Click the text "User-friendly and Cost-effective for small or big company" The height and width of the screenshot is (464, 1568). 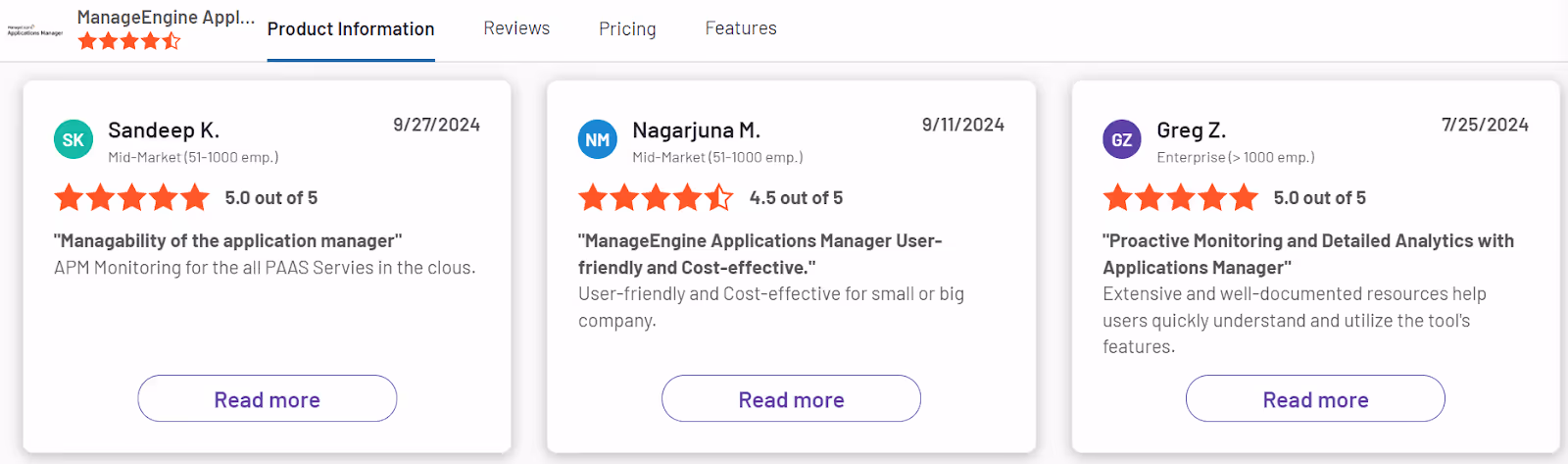pos(771,307)
